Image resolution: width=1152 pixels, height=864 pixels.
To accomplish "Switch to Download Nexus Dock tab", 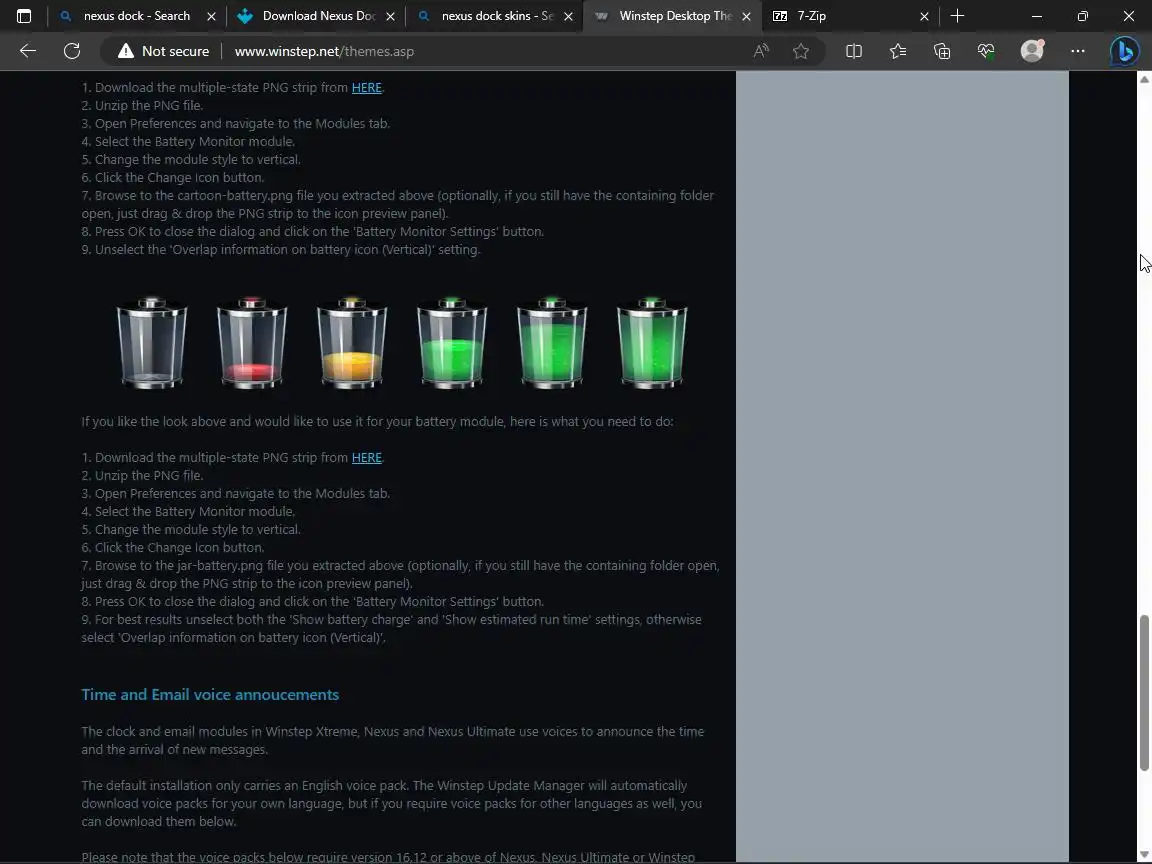I will click(319, 15).
